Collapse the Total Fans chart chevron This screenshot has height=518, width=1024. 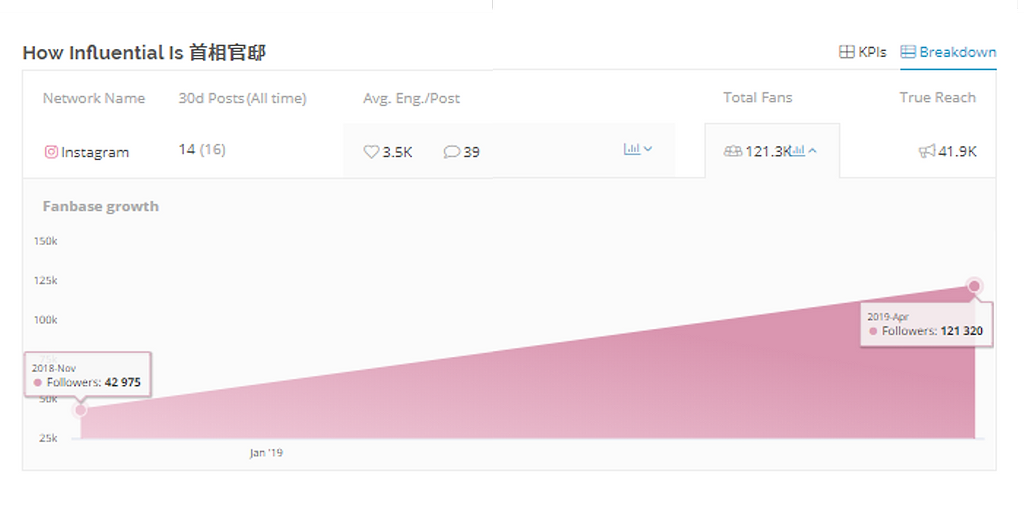pyautogui.click(x=812, y=151)
